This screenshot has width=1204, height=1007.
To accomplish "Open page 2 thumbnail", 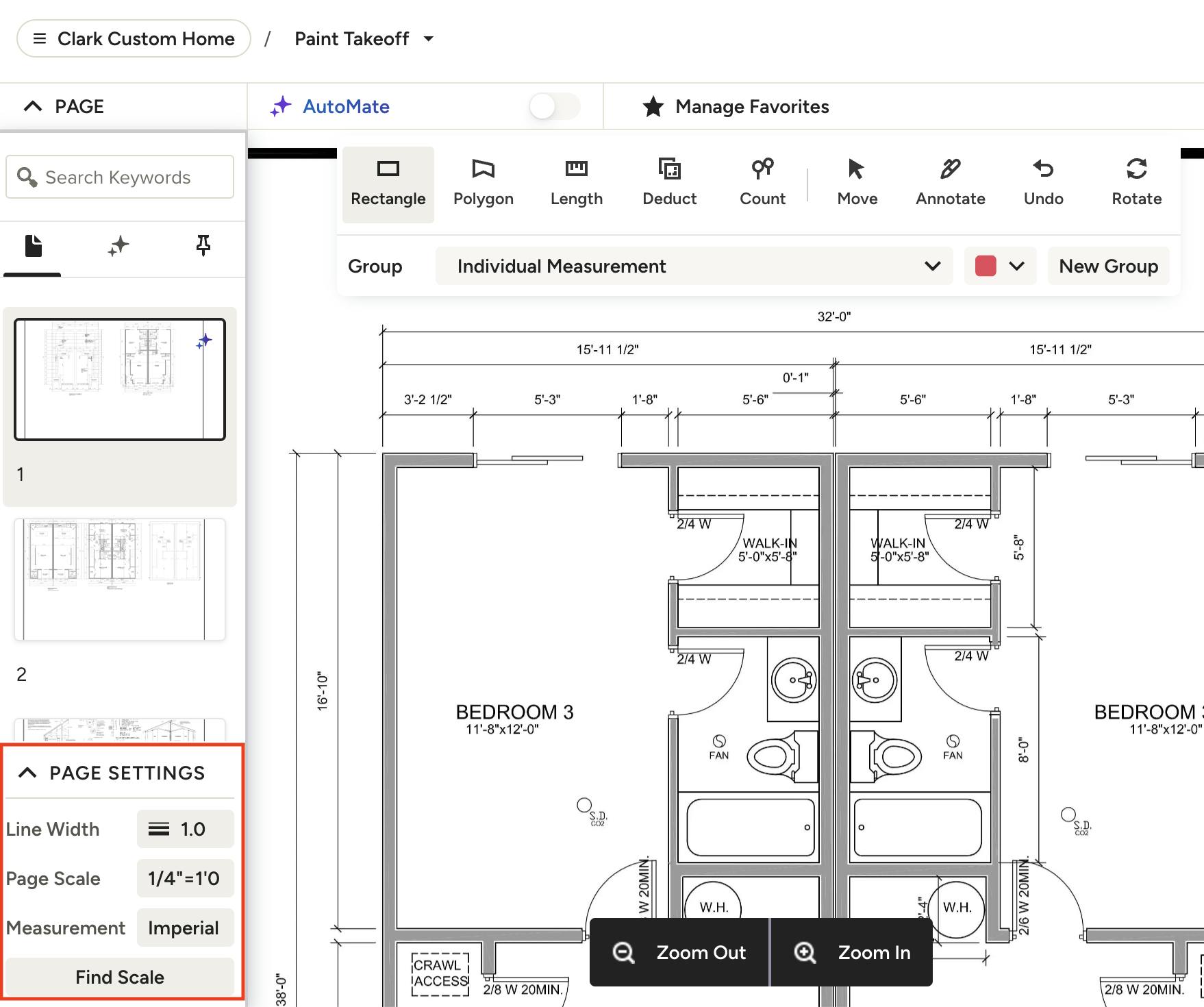I will 120,580.
